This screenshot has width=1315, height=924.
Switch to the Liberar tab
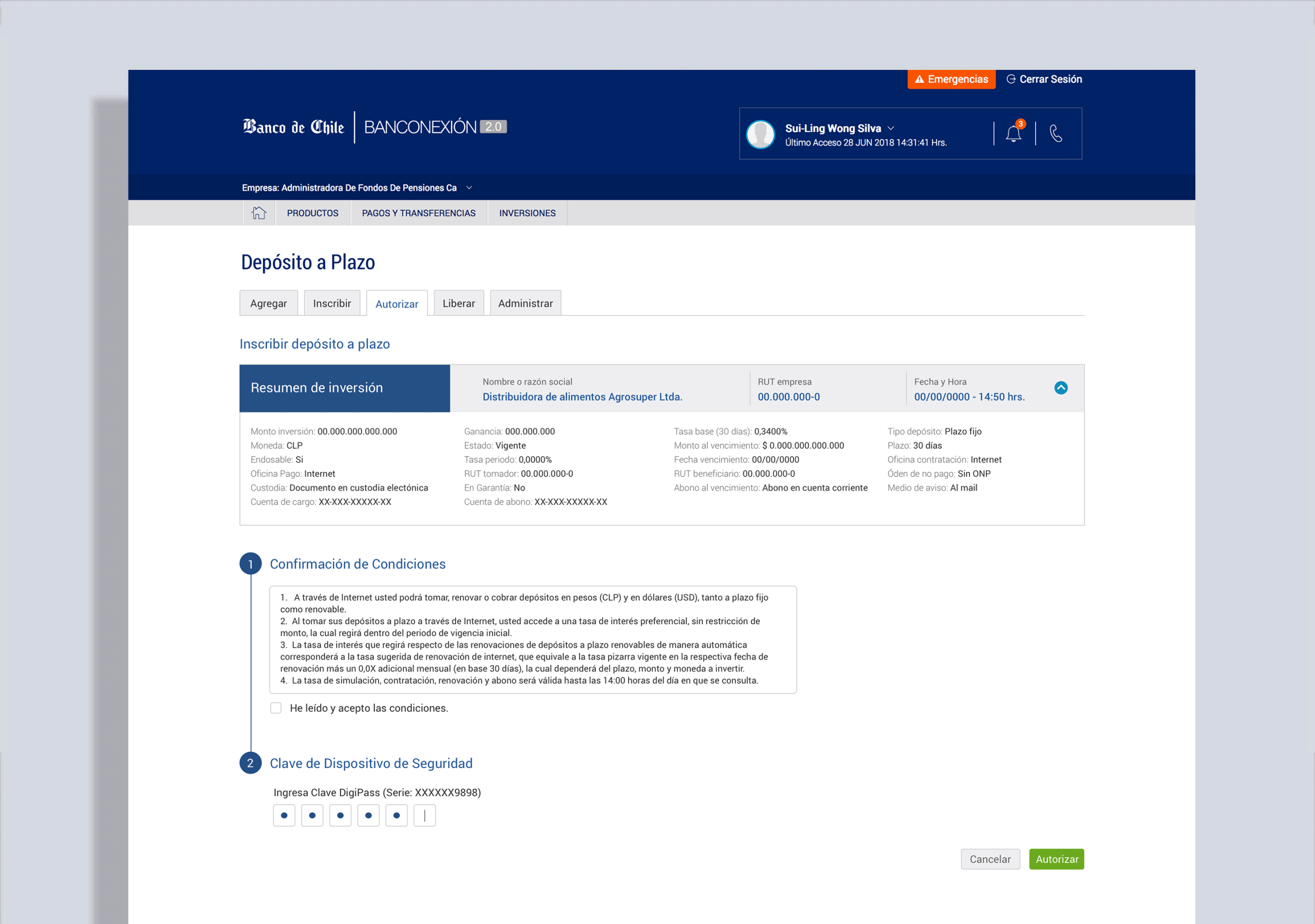459,303
